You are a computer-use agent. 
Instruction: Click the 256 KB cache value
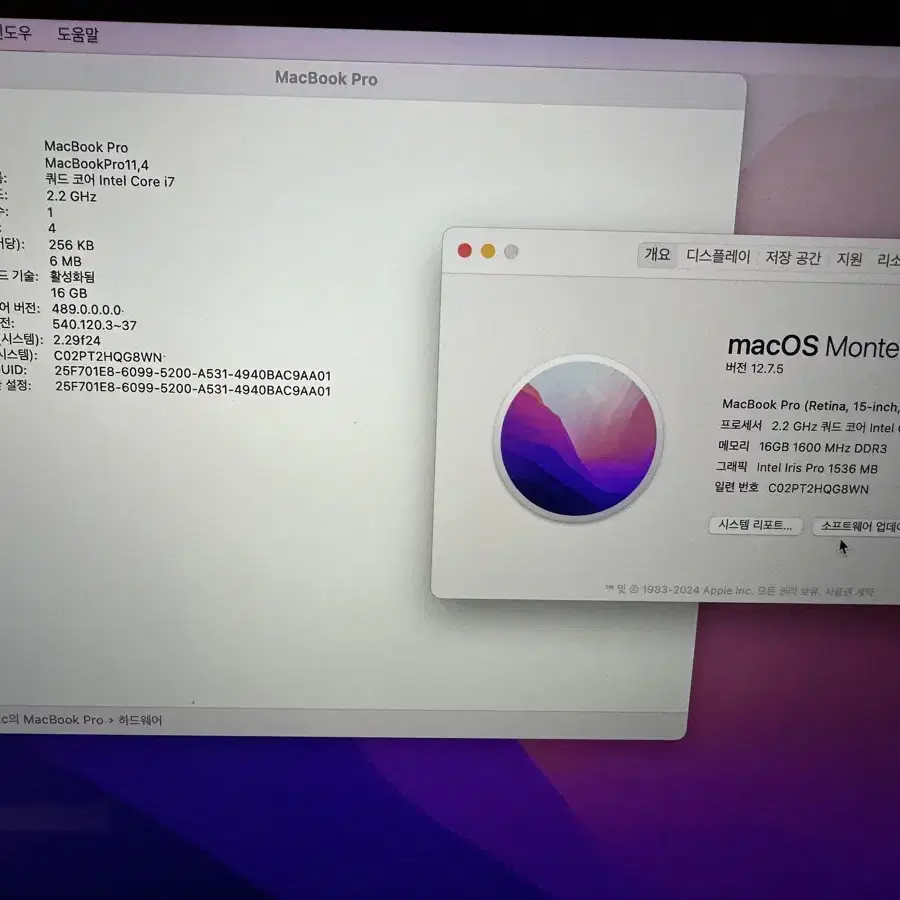click(71, 245)
